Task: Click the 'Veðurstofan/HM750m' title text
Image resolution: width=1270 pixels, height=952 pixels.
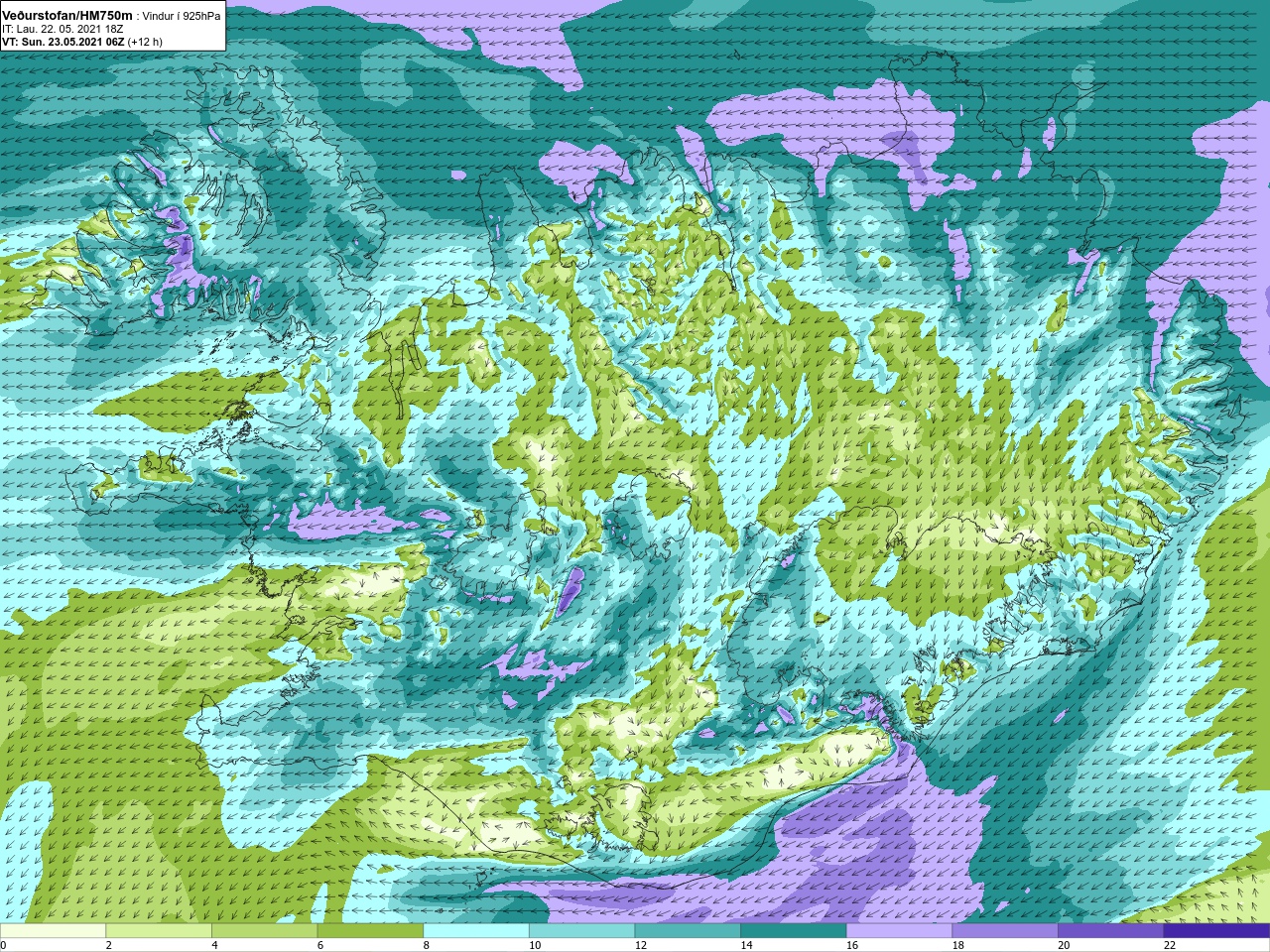Action: (66, 15)
